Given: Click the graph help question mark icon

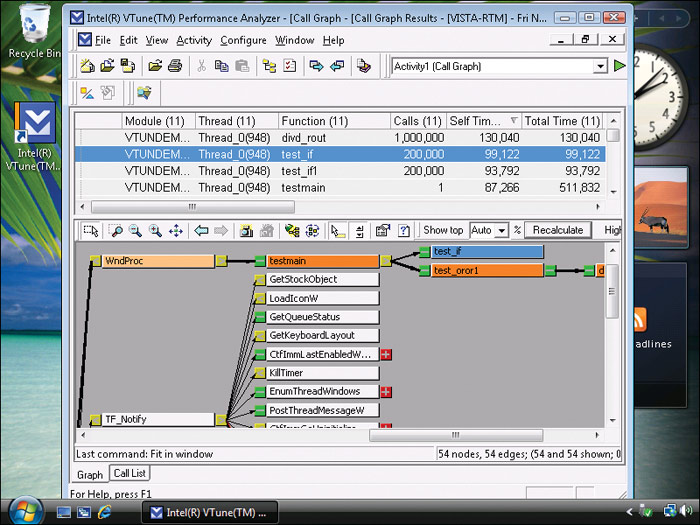Looking at the screenshot, I should point(404,230).
